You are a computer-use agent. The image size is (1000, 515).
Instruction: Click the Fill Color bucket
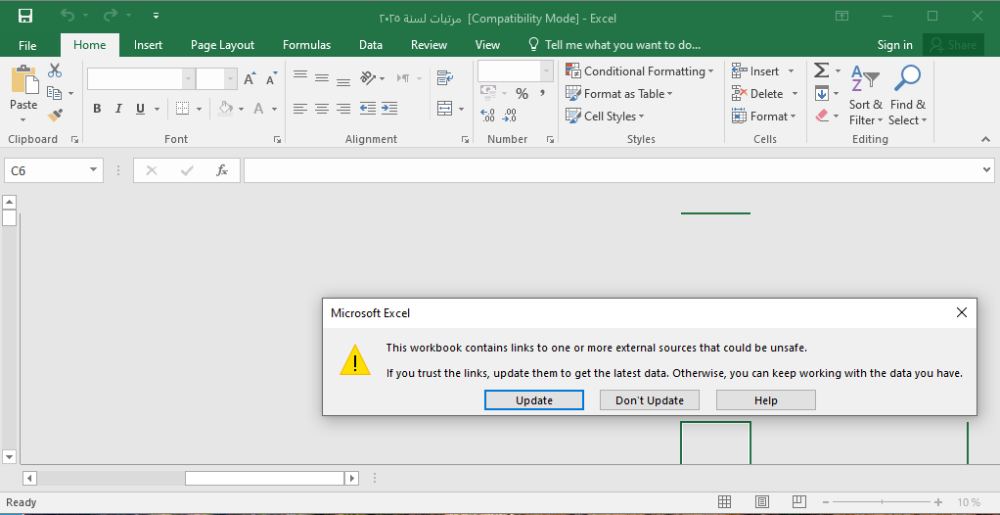225,109
